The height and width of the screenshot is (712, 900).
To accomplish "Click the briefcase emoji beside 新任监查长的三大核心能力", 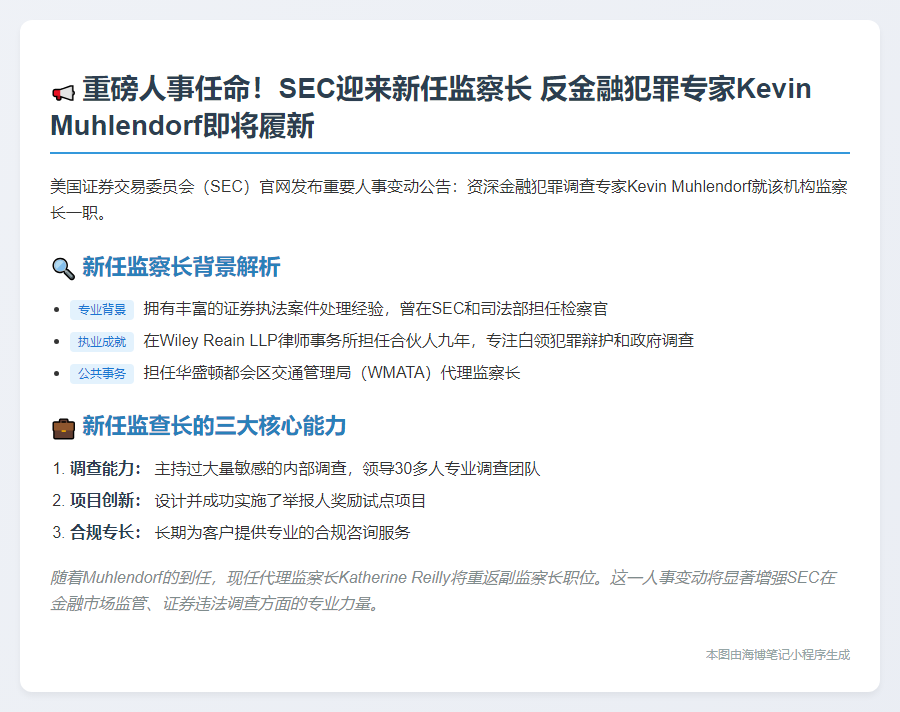I will pyautogui.click(x=63, y=428).
